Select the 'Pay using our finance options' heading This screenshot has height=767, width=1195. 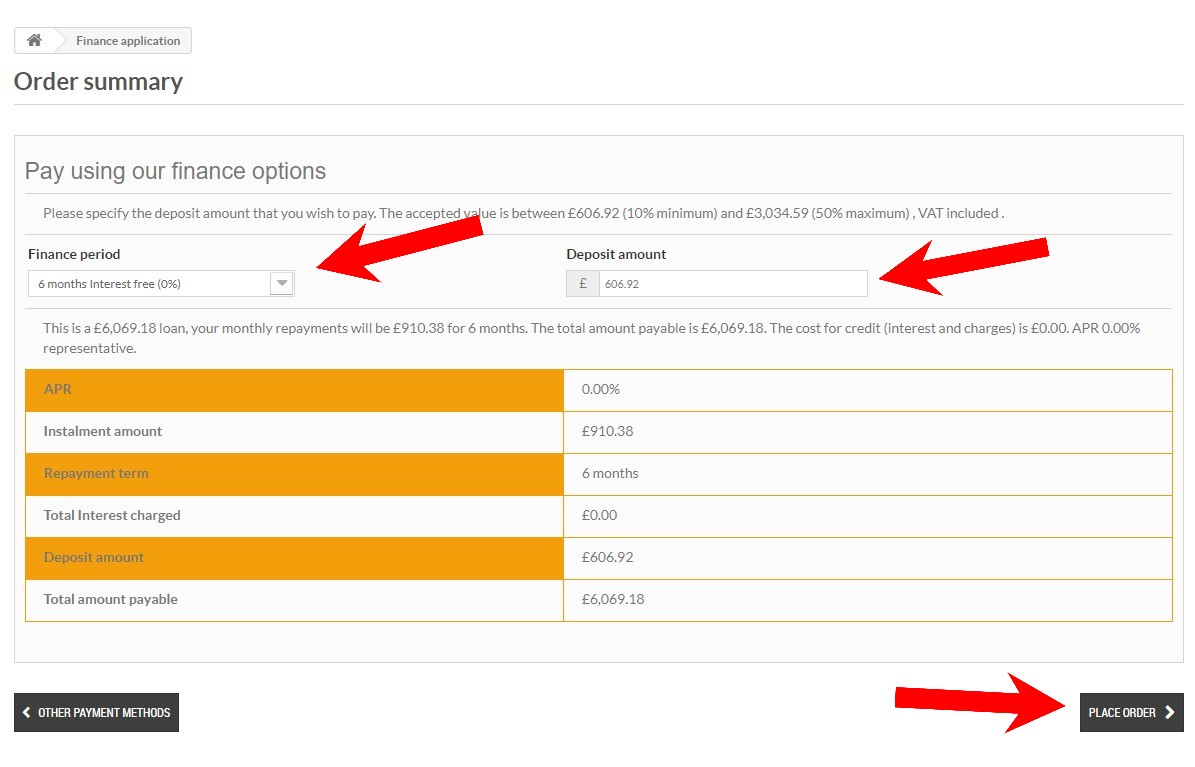(175, 171)
